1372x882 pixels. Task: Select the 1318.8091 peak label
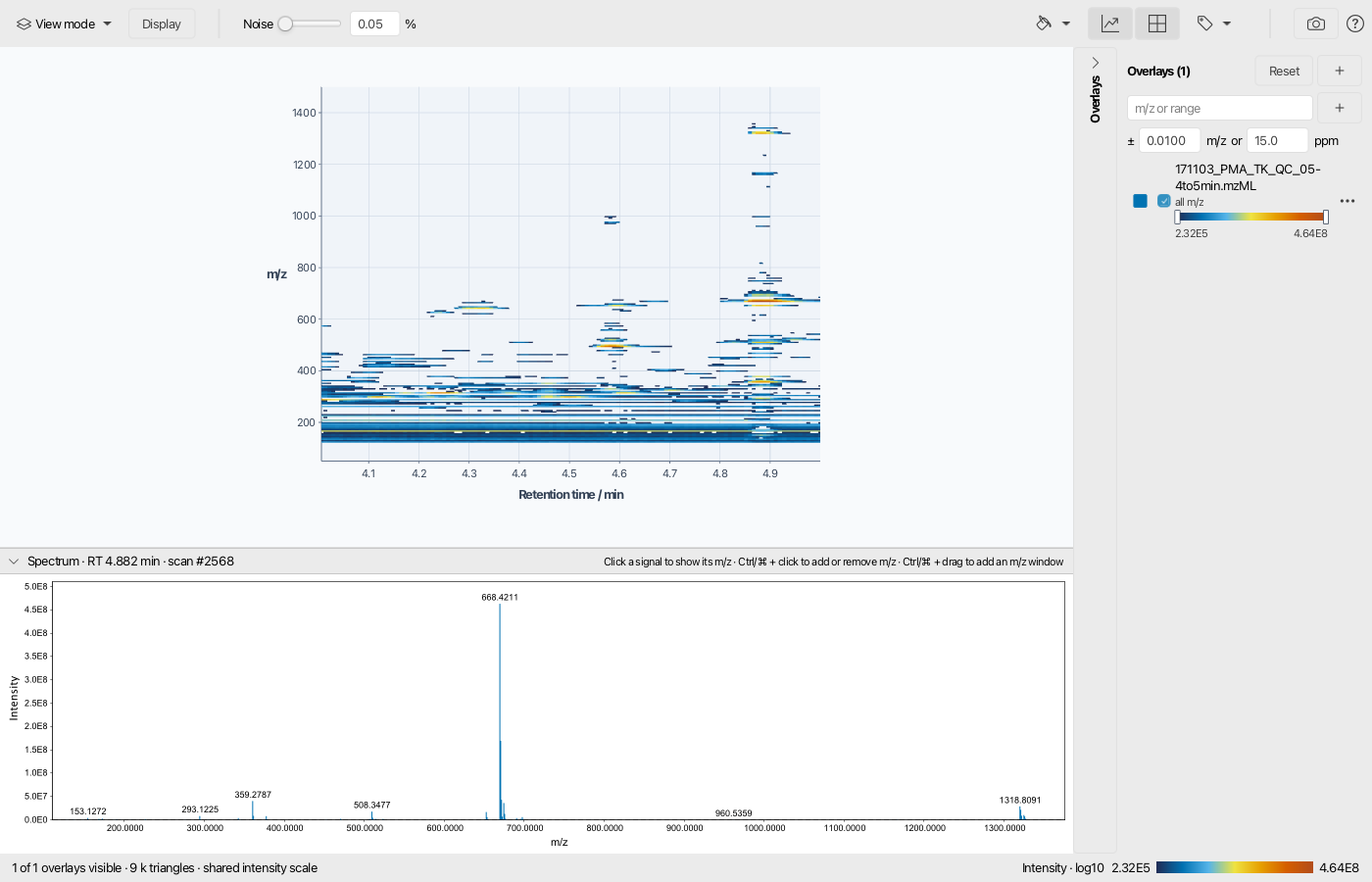(x=1020, y=800)
